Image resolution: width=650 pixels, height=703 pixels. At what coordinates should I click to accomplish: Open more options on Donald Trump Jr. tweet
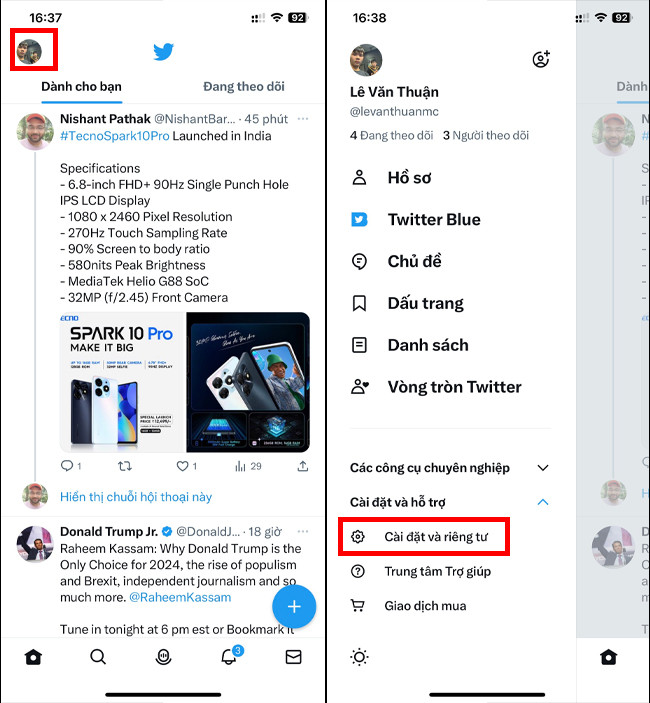pos(303,531)
